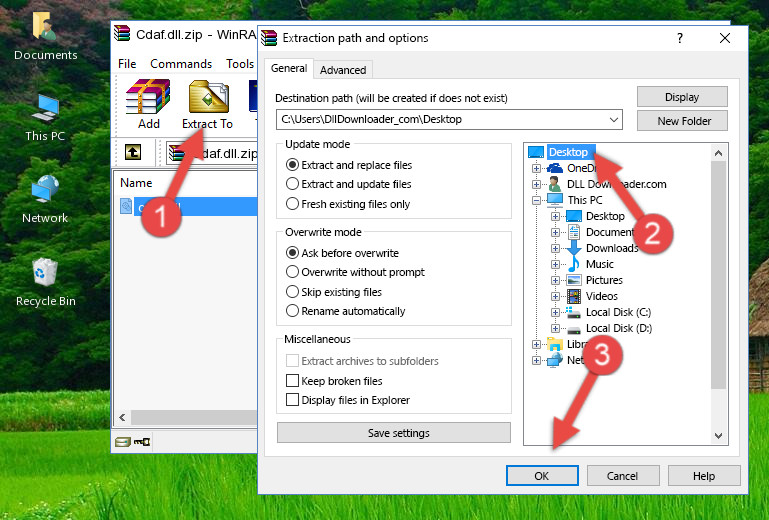Select the Music tree item label
Image resolution: width=769 pixels, height=520 pixels.
600,264
